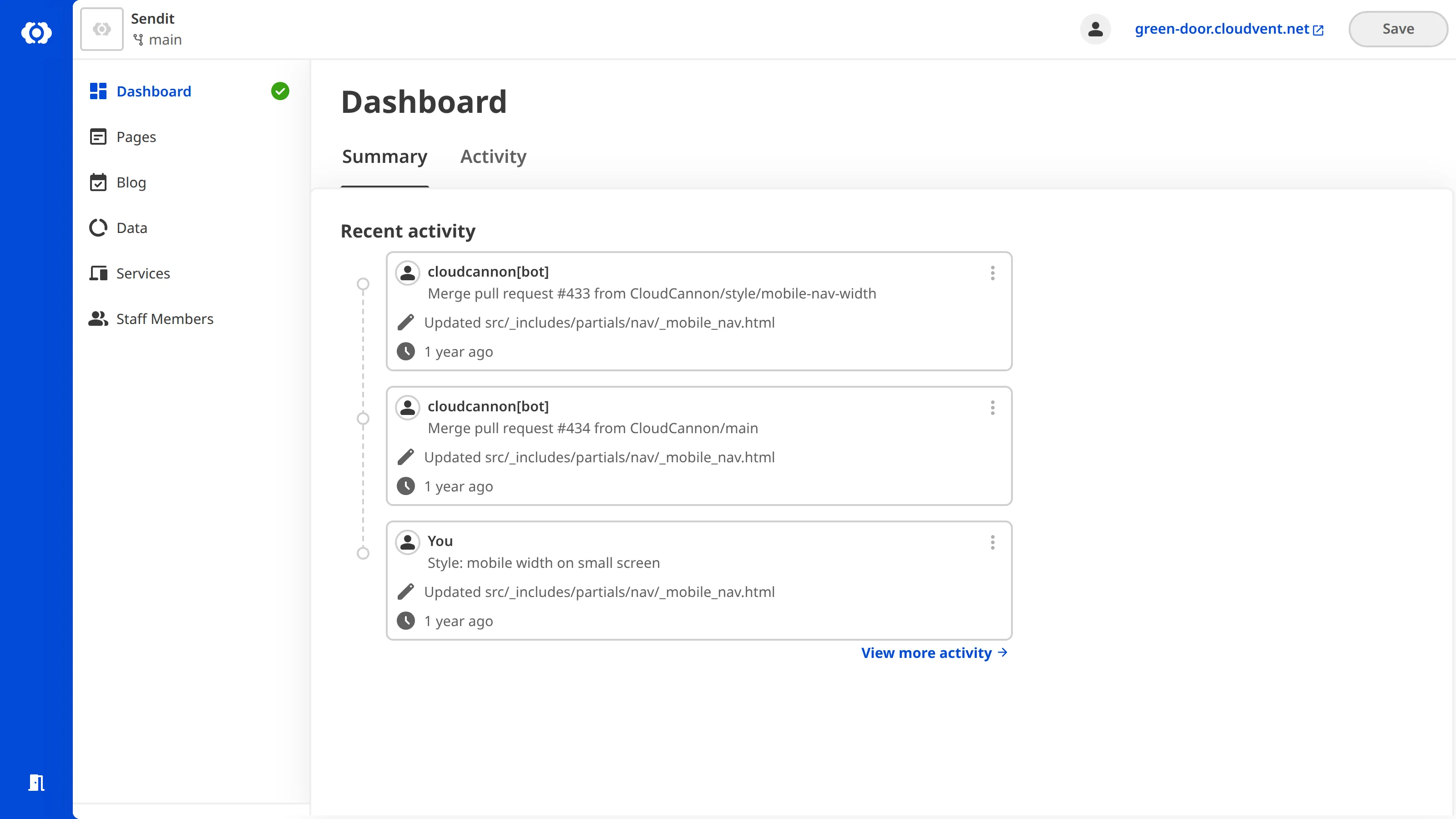This screenshot has height=819, width=1456.
Task: Switch to the Activity tab
Action: (x=493, y=157)
